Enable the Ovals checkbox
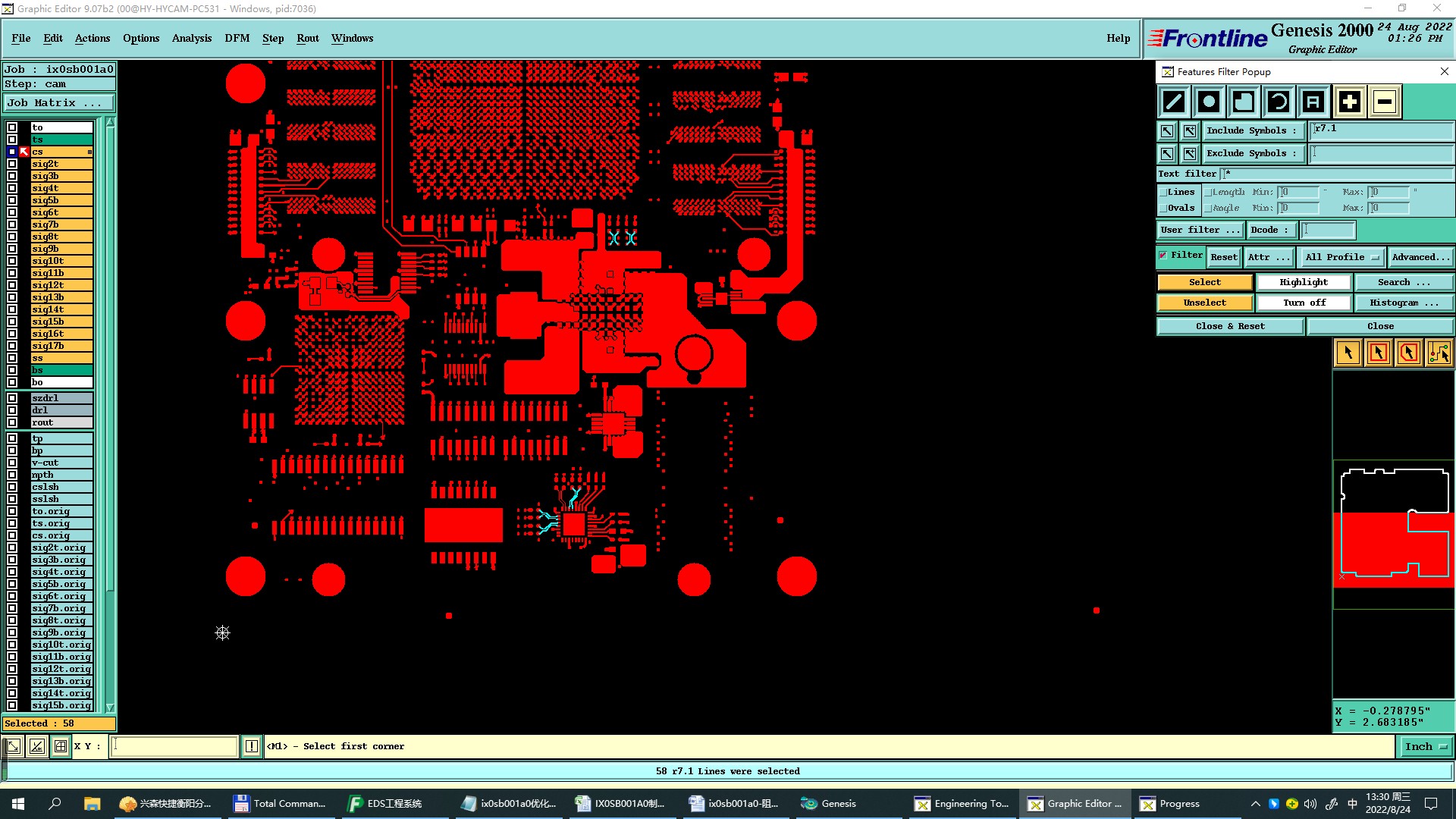 point(1163,208)
